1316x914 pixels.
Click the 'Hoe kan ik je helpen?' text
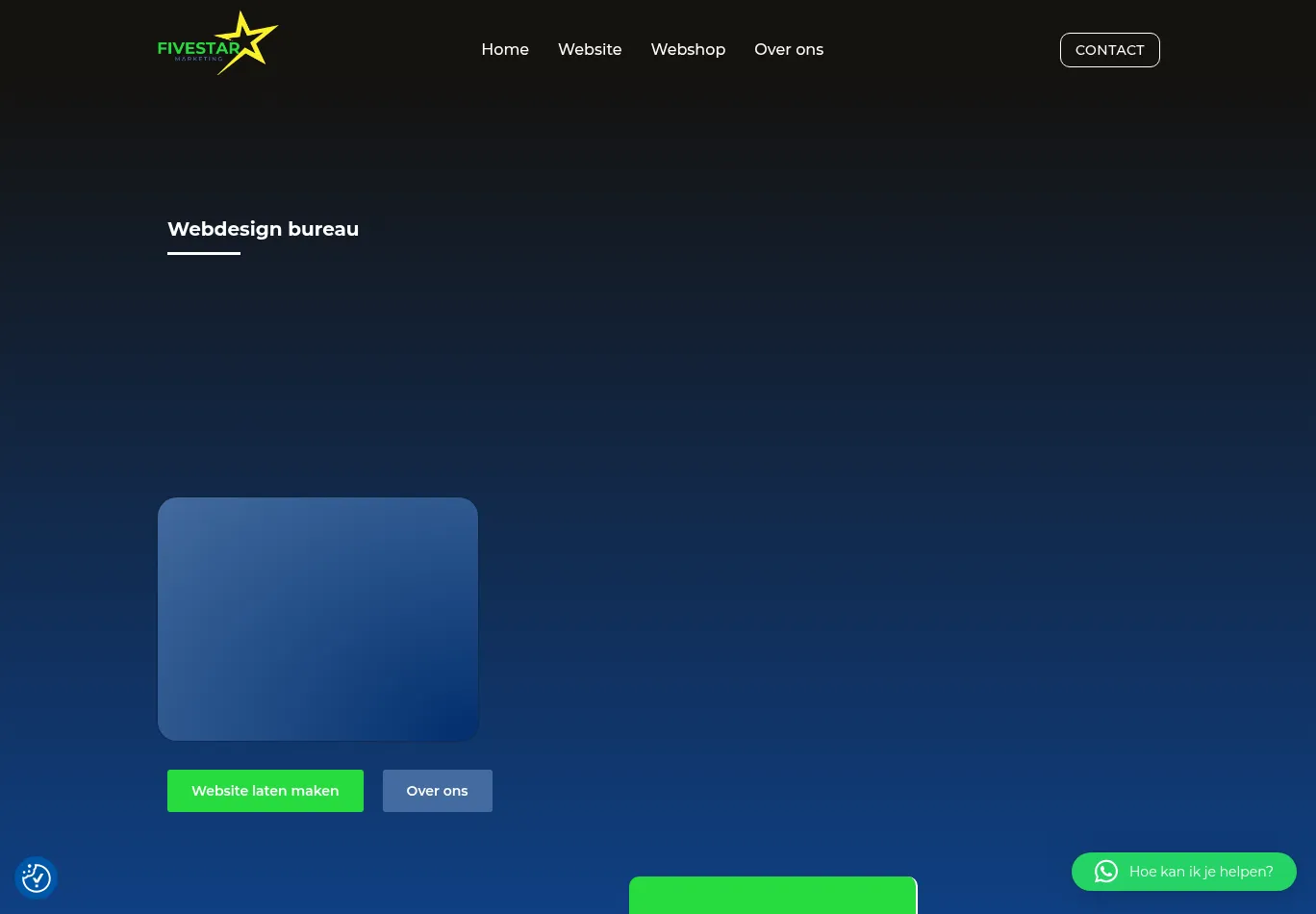[x=1201, y=872]
